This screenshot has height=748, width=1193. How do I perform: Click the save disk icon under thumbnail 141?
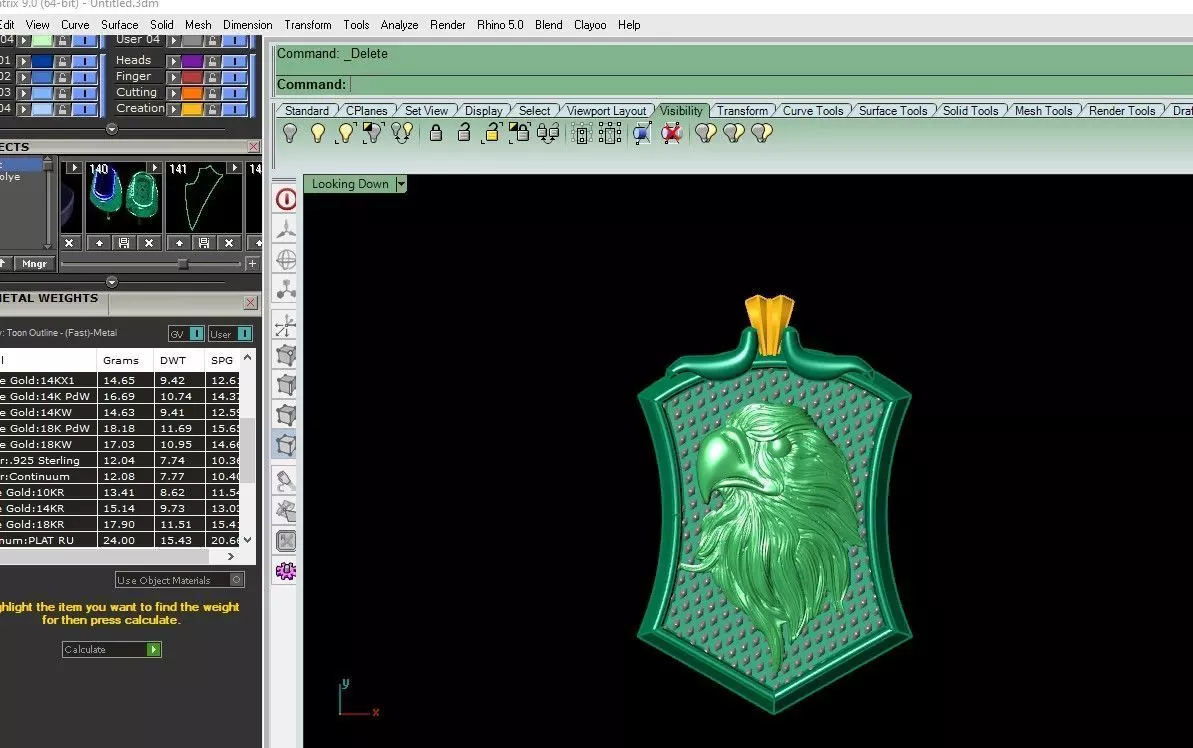203,243
